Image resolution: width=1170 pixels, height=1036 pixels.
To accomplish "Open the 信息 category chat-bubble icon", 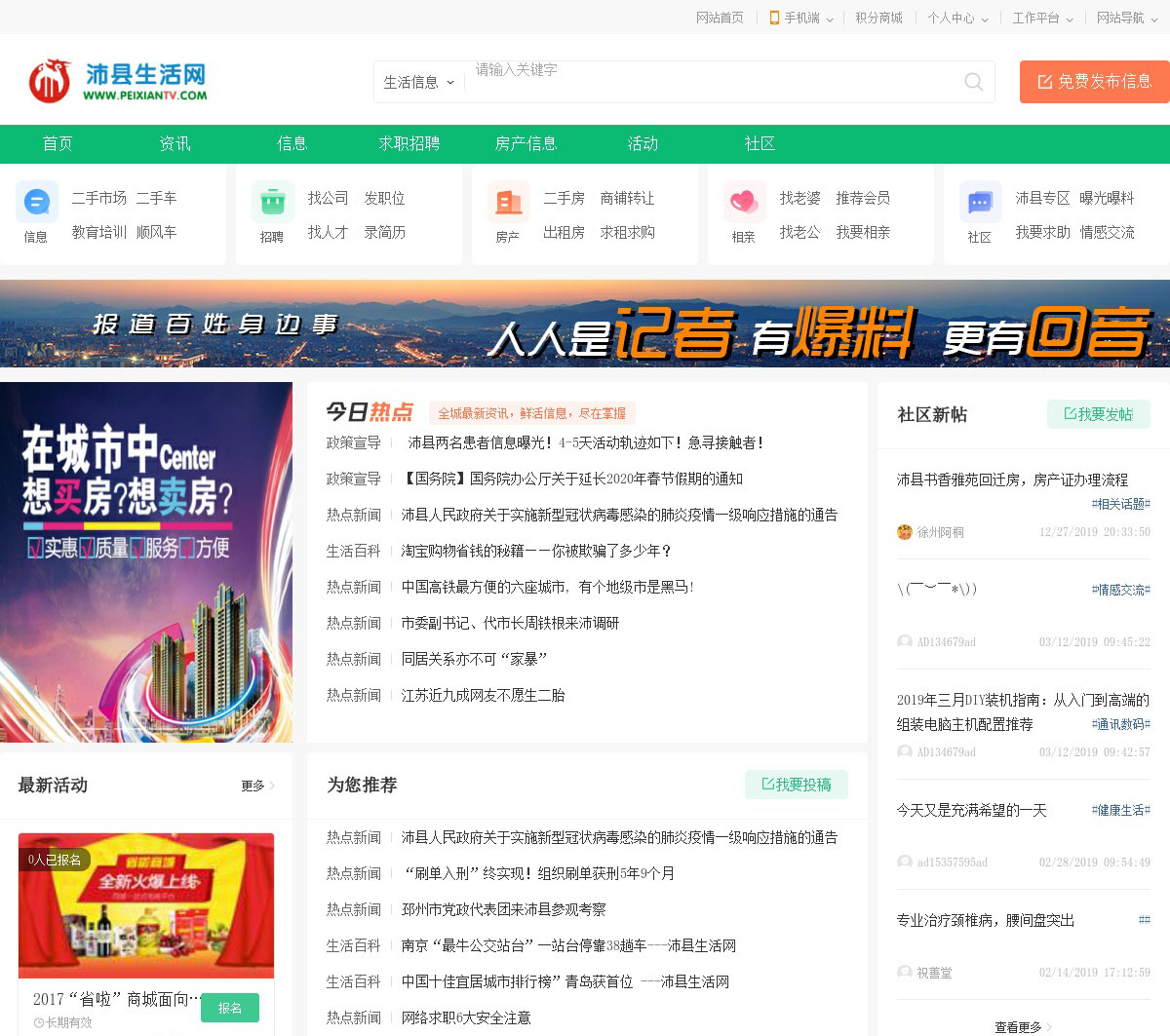I will pos(36,202).
